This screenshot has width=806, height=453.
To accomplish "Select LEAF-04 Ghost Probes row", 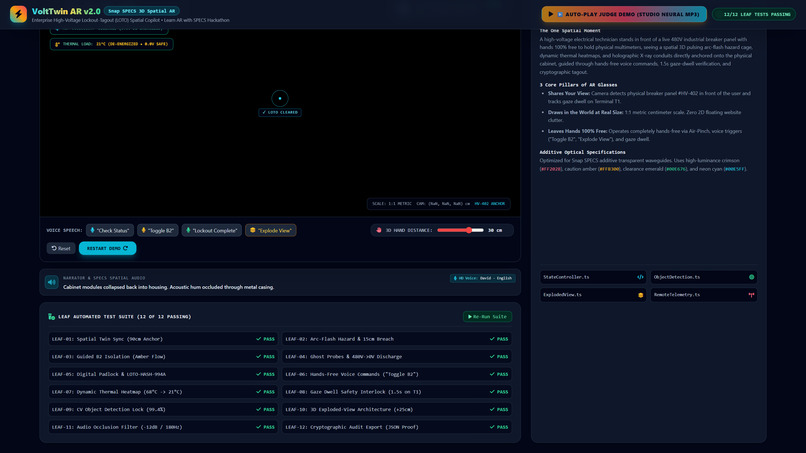I will pos(396,356).
